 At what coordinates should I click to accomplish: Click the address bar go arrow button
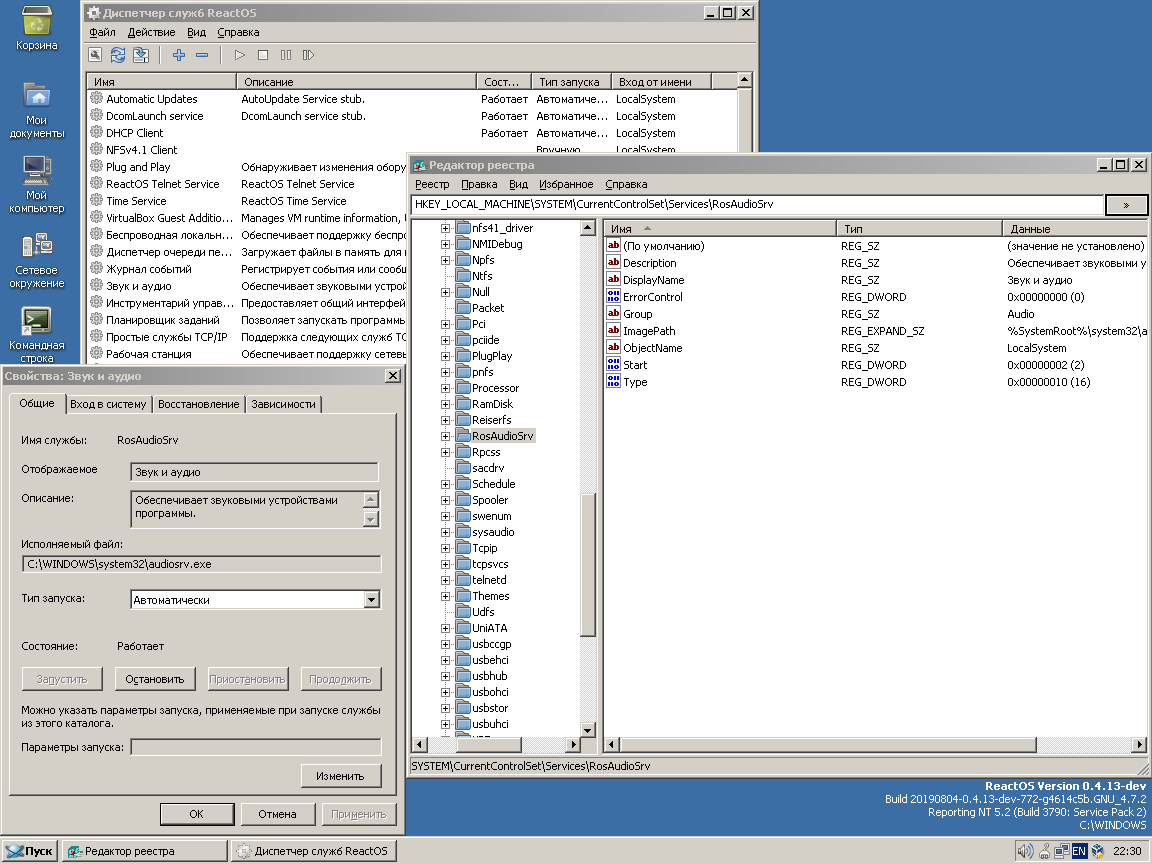point(1126,205)
